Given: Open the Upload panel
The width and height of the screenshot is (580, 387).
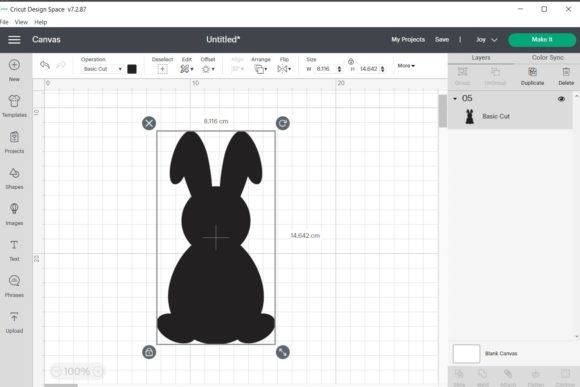Looking at the screenshot, I should 14,322.
